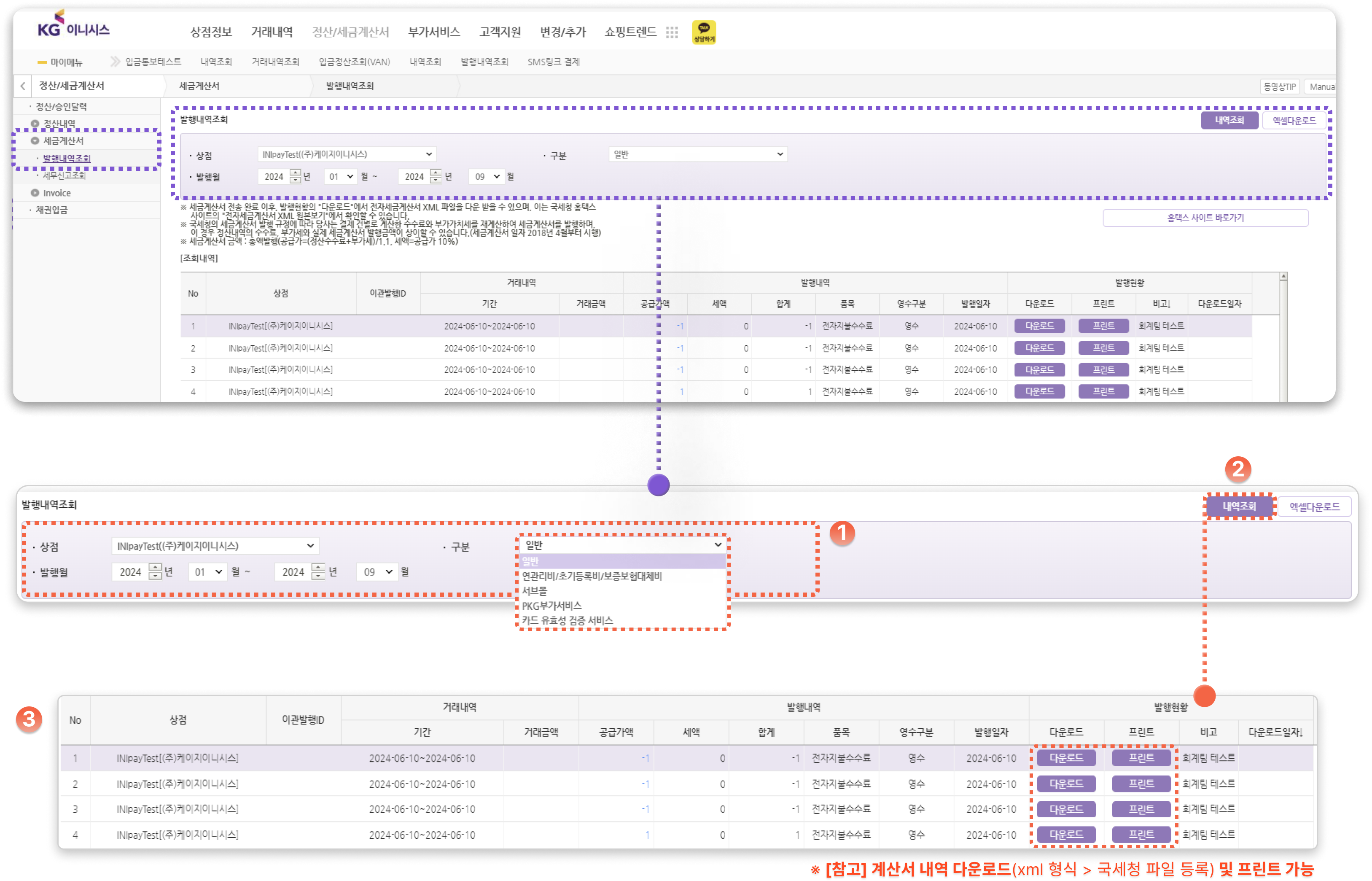The height and width of the screenshot is (881, 1372).
Task: Open start month 01 dropdown in upper panel
Action: click(x=341, y=176)
